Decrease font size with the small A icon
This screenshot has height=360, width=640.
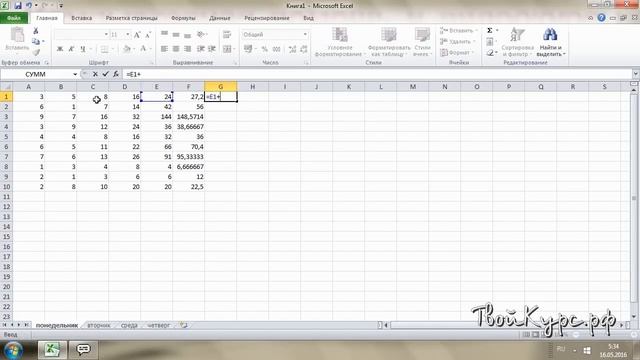148,35
